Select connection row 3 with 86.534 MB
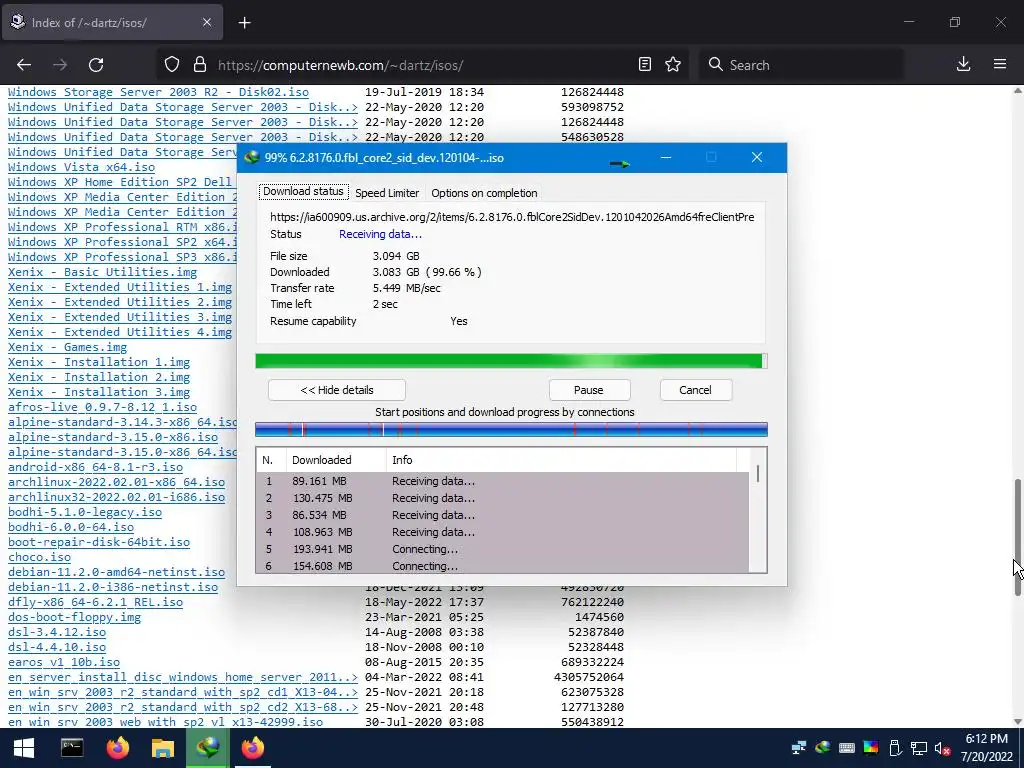Screen dimensions: 1024x768 tap(503, 515)
